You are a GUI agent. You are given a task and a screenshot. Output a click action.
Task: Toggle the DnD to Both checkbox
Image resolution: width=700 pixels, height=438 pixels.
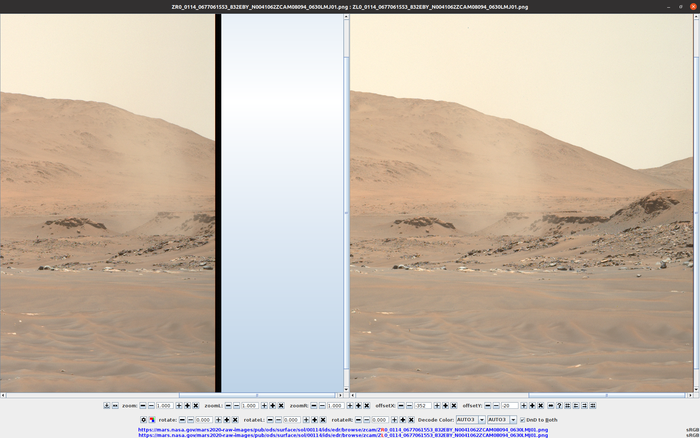pyautogui.click(x=523, y=420)
